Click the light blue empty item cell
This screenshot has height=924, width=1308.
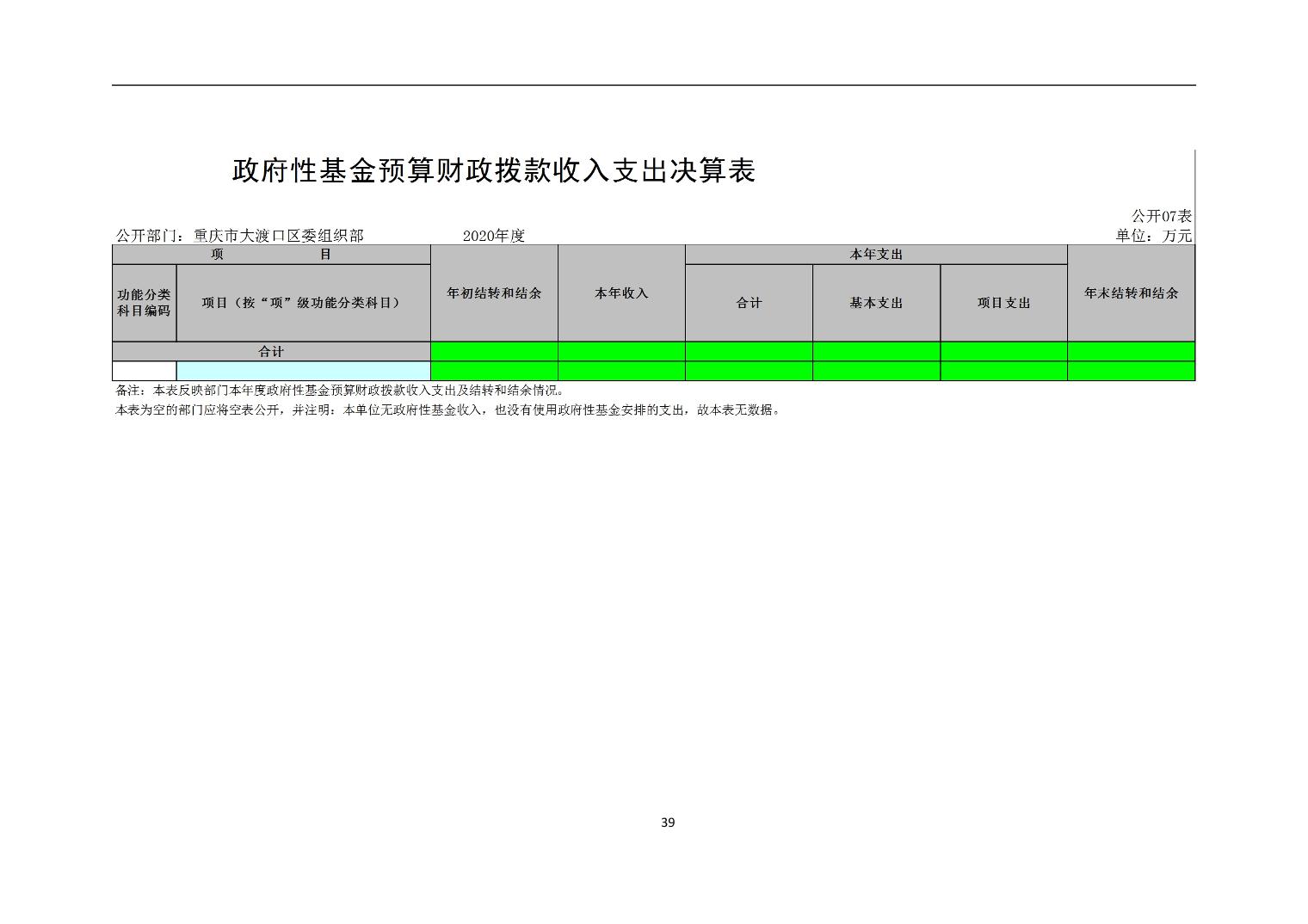click(302, 371)
